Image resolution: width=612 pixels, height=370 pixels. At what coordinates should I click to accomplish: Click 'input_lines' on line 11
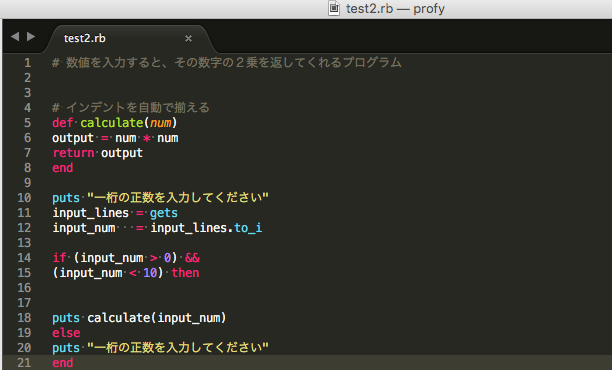(x=91, y=213)
